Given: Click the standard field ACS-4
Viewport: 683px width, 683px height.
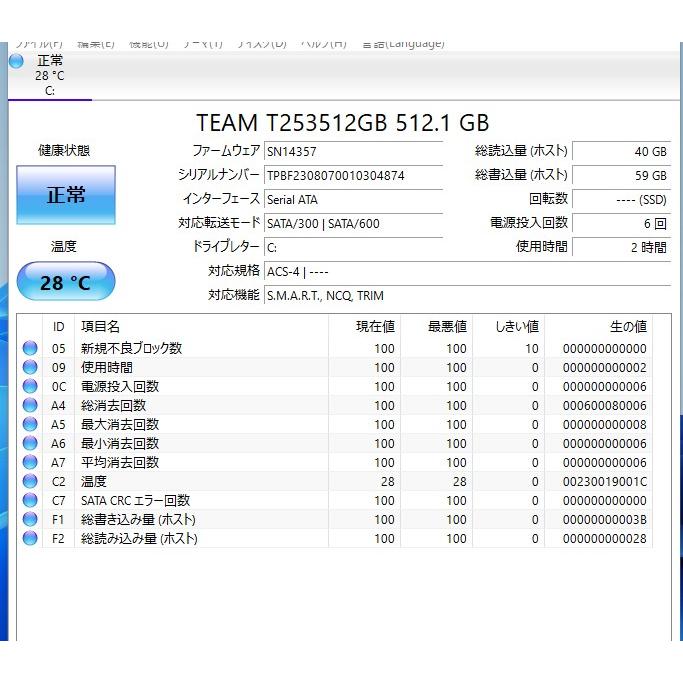Looking at the screenshot, I should (x=467, y=272).
